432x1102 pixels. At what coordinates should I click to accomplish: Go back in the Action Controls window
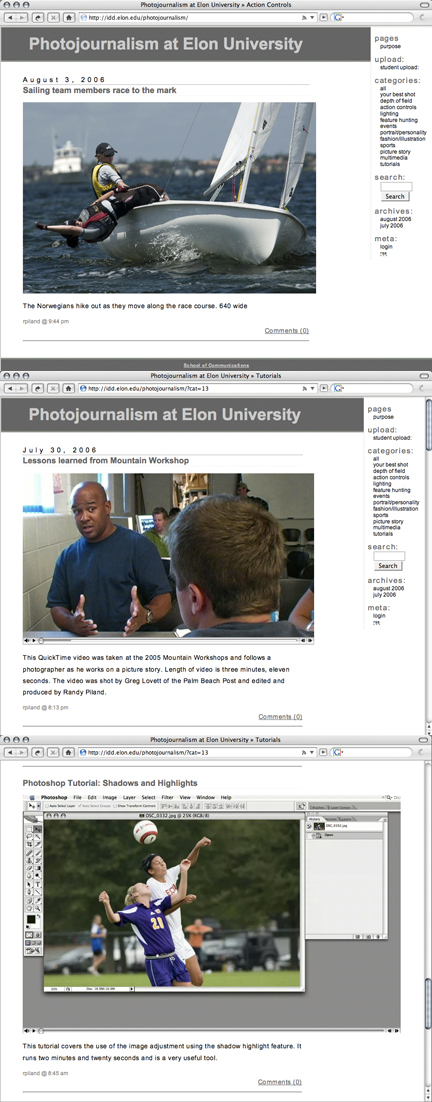click(x=11, y=16)
